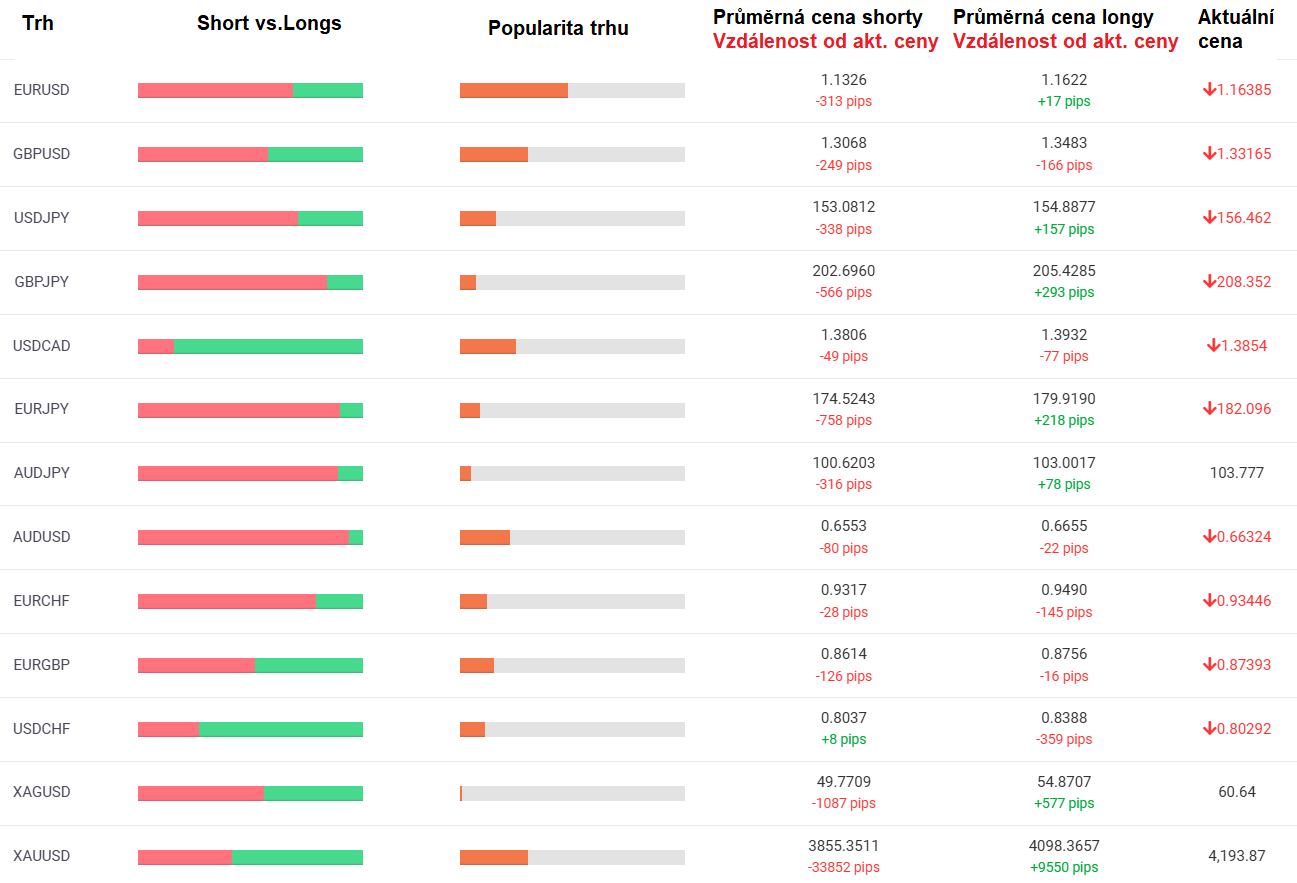Sort by the Short vs.Longs column header

[x=269, y=24]
